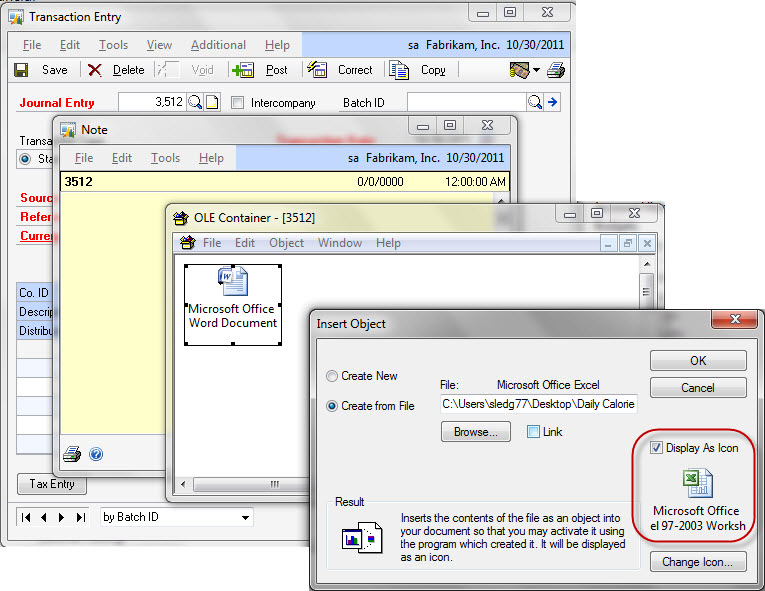This screenshot has height=591, width=765.
Task: Open Edit menu in the Note window
Action: (121, 158)
